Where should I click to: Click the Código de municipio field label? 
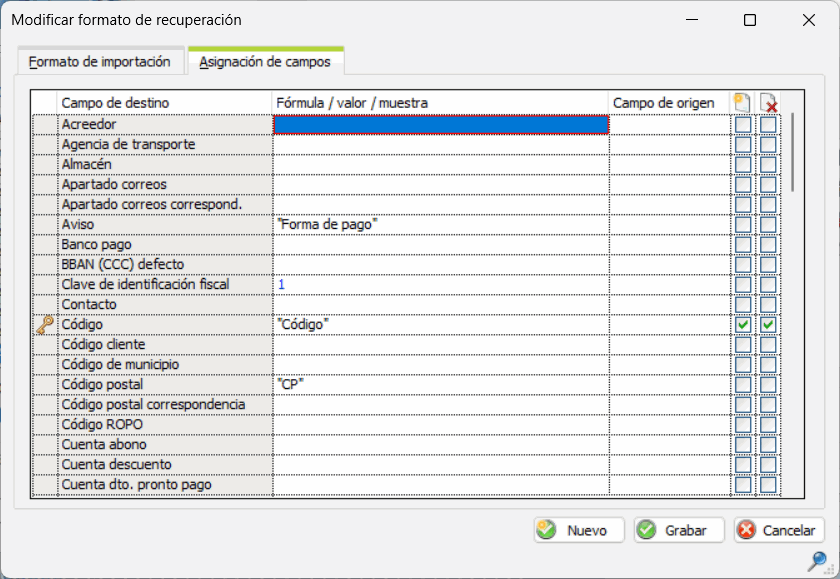(x=121, y=365)
